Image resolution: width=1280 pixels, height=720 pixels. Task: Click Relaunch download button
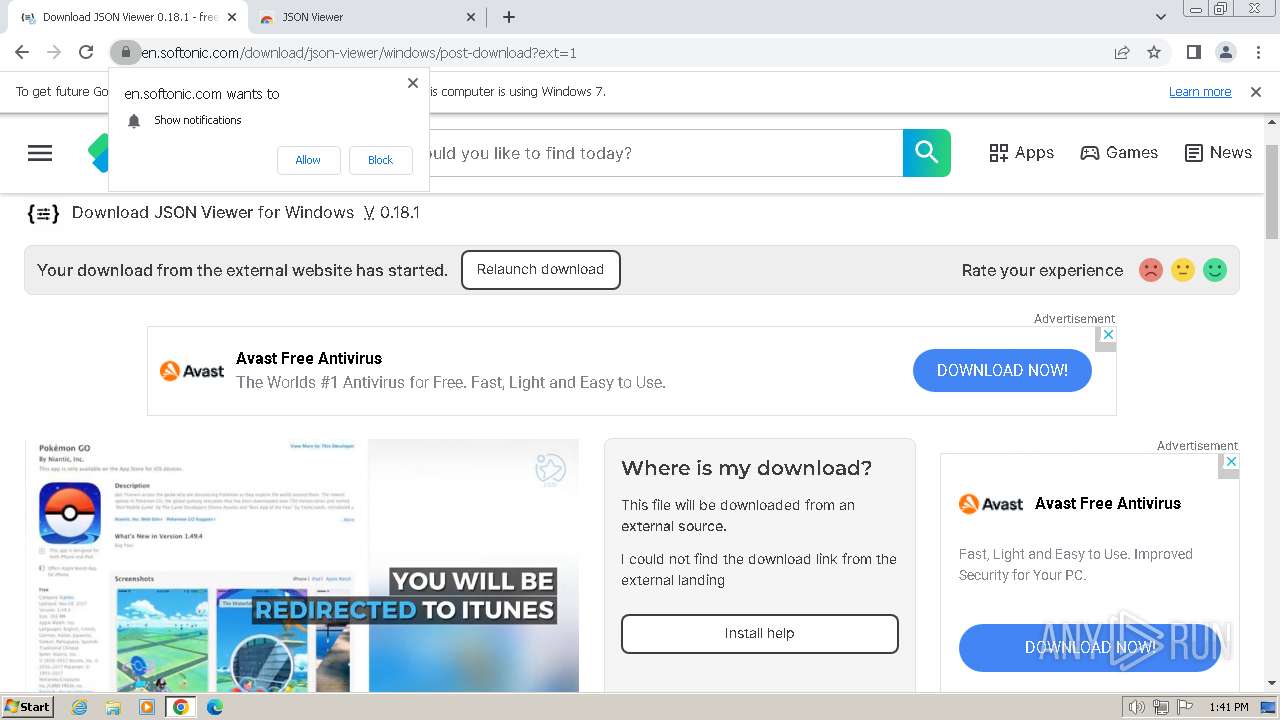pyautogui.click(x=541, y=270)
